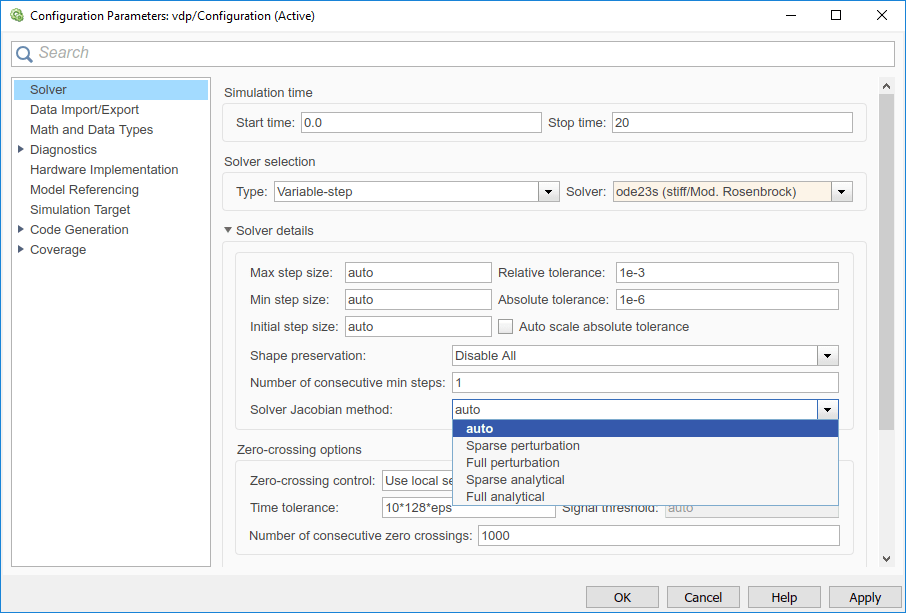This screenshot has height=613, width=906.
Task: Click the Stop time input field
Action: pos(732,123)
